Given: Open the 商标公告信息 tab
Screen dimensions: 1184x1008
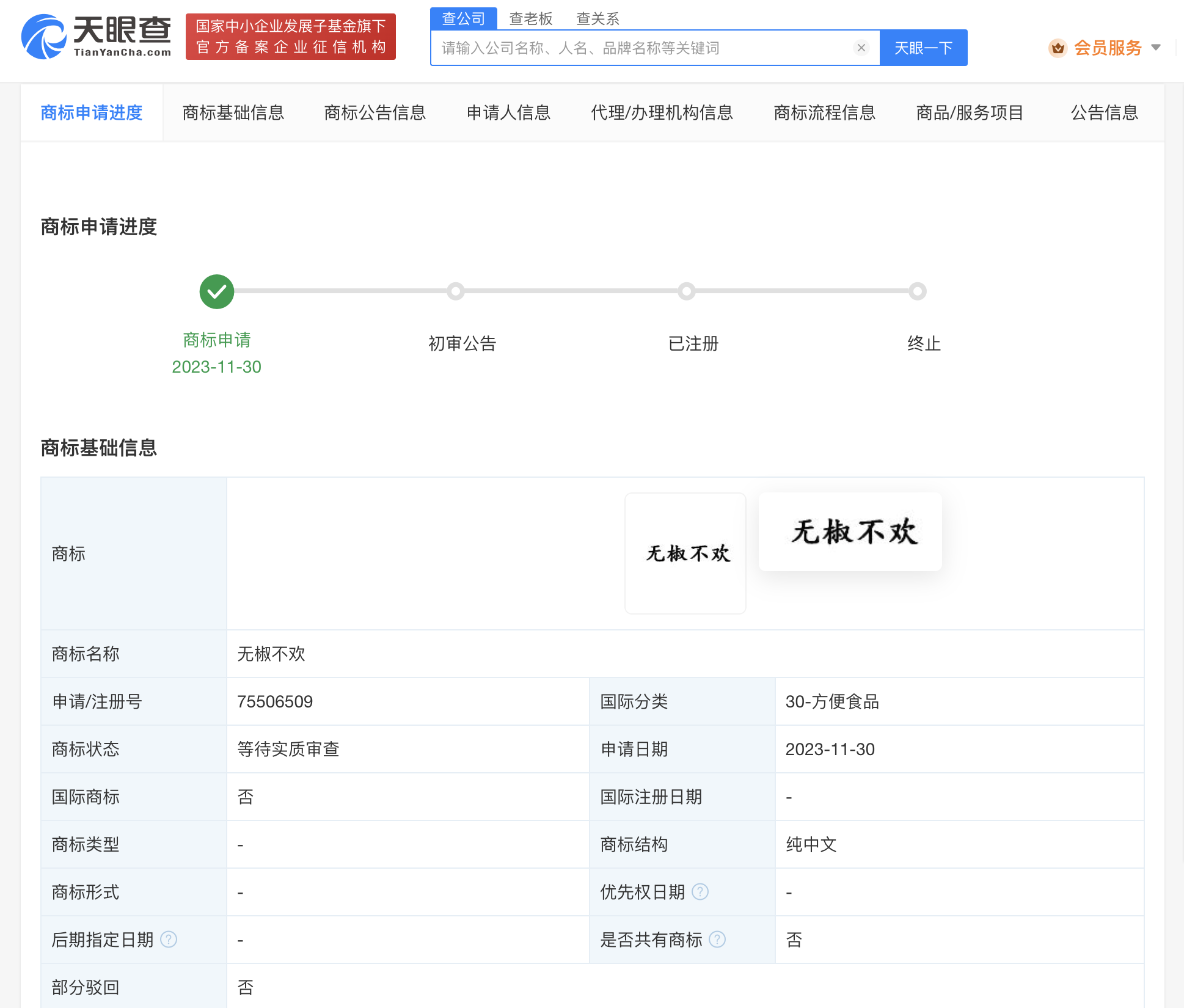Looking at the screenshot, I should [375, 113].
